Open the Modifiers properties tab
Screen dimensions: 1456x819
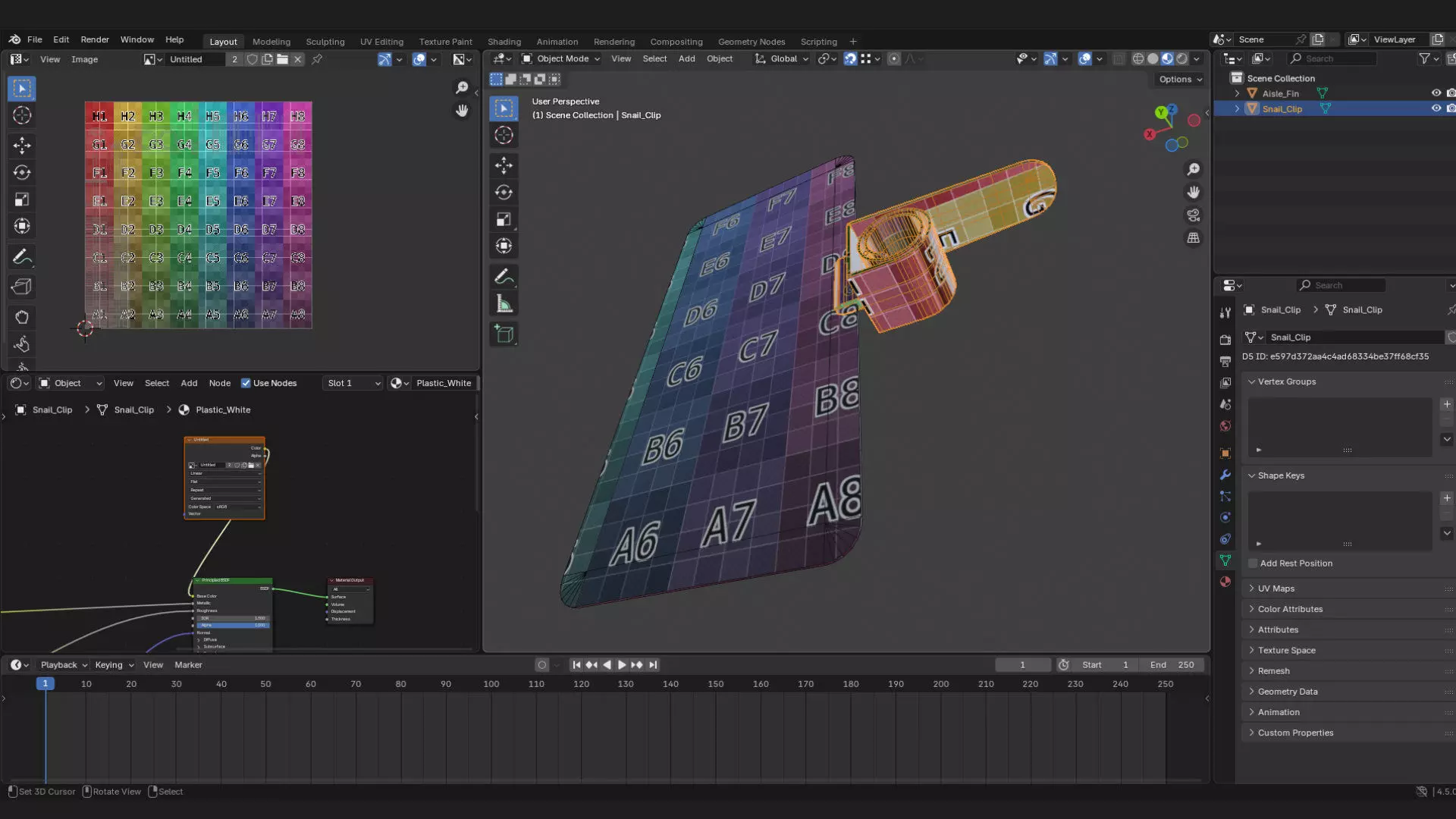click(1225, 475)
